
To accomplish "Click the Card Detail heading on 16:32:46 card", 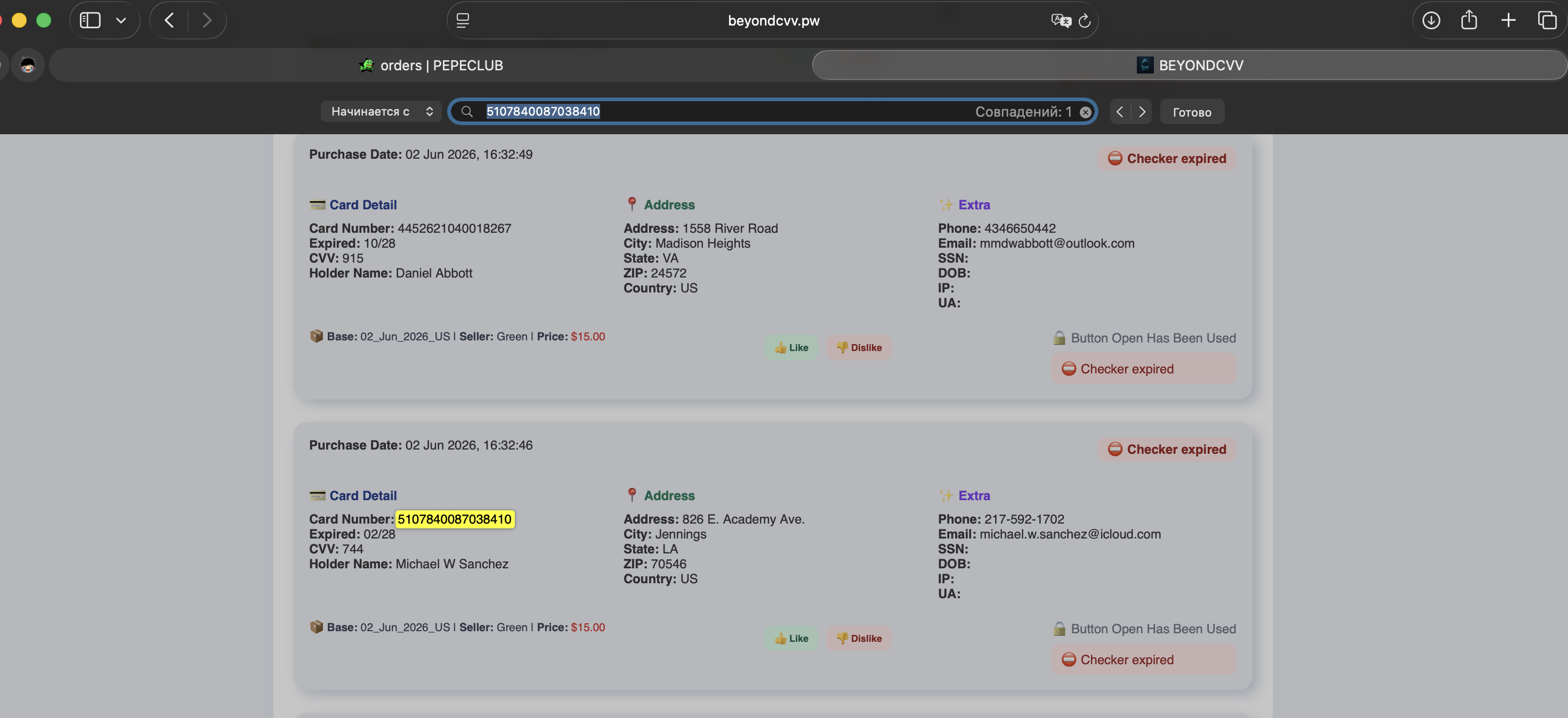I will coord(363,495).
